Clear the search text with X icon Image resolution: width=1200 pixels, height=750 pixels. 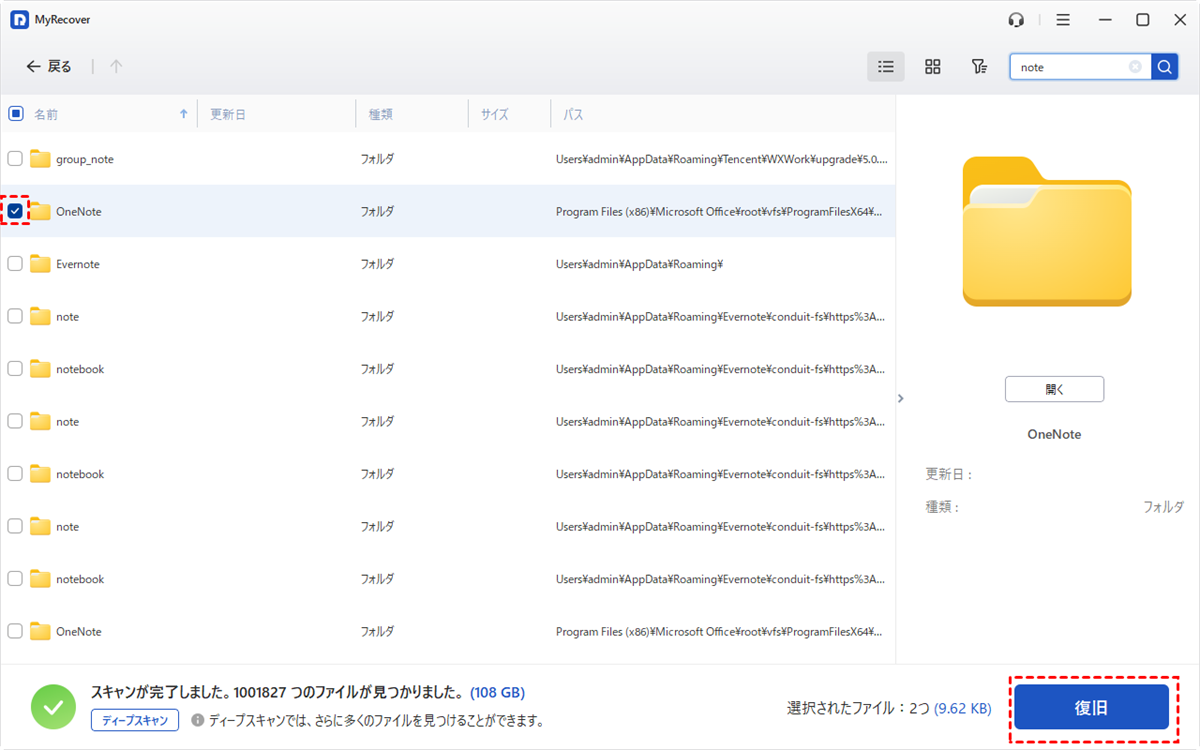pos(1135,67)
